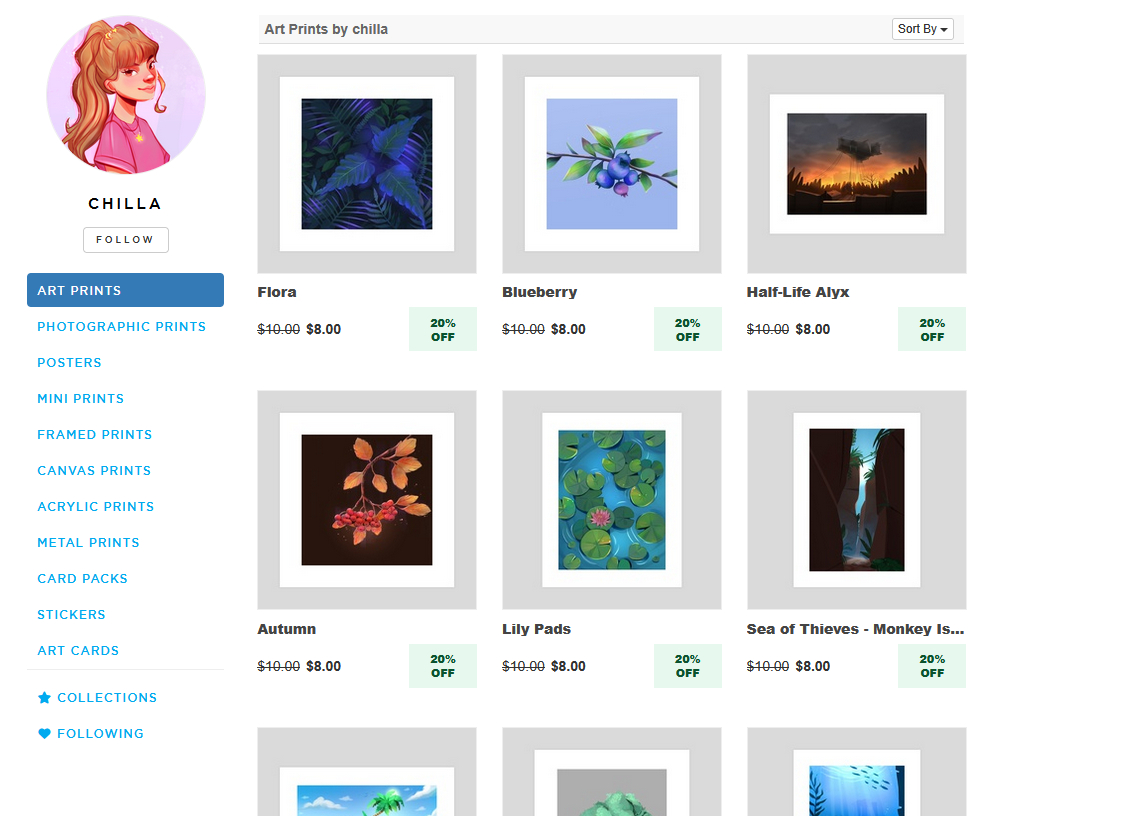Click the 20% OFF badge under Flora
Screen dimensions: 1122x816
443,329
